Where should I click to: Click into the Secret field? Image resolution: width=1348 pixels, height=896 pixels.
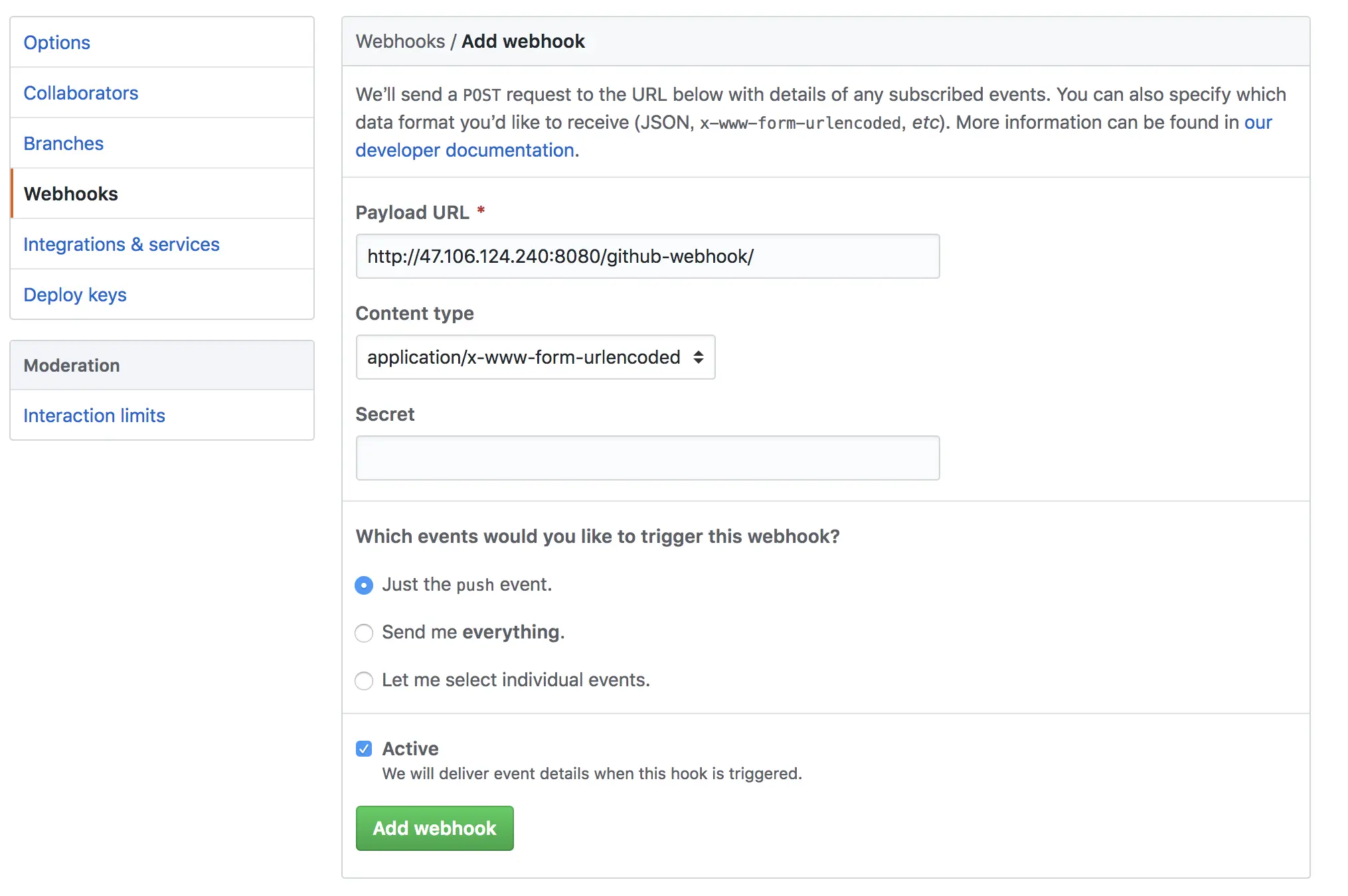(647, 458)
